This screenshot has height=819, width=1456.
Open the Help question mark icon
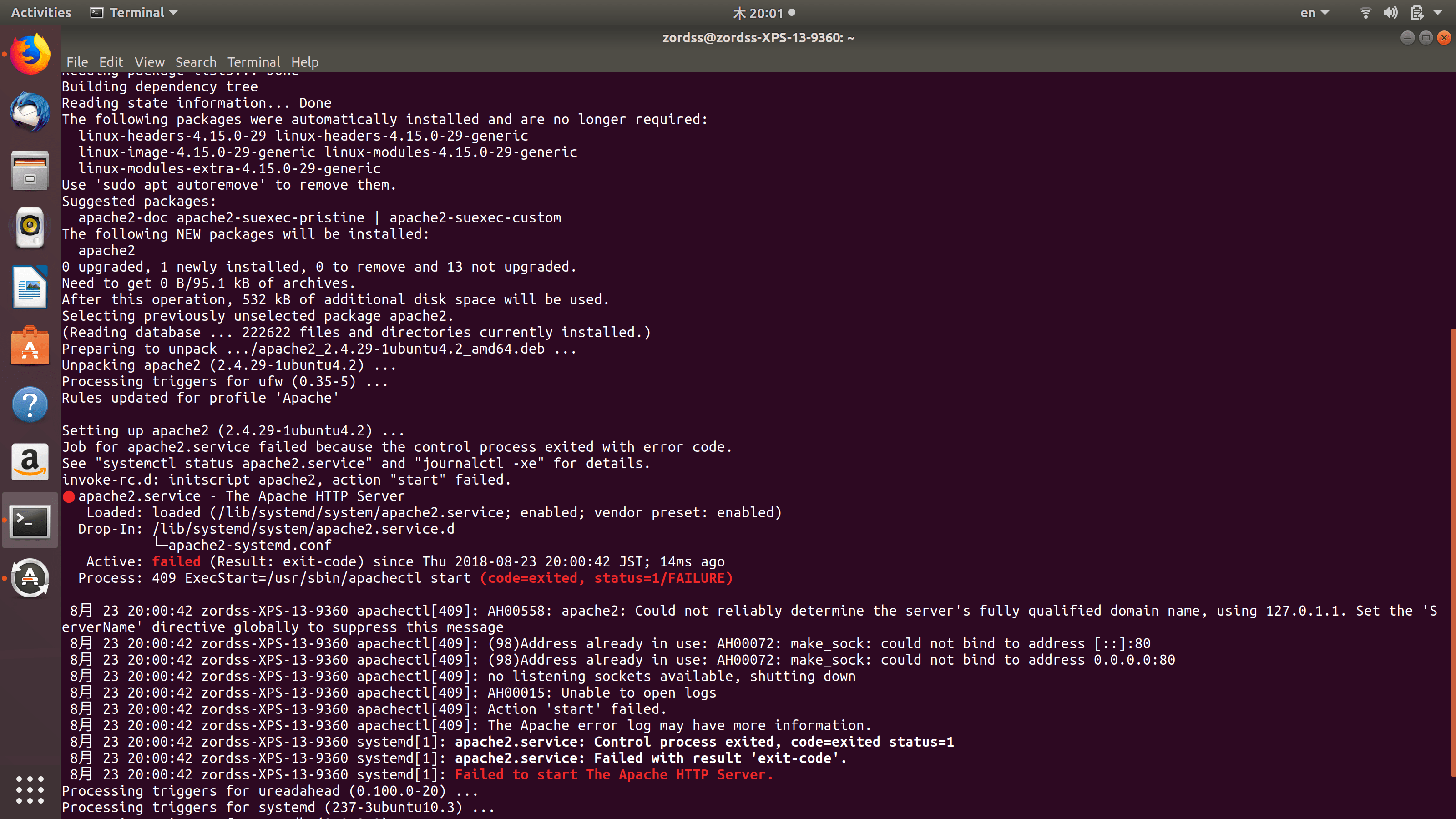(30, 404)
